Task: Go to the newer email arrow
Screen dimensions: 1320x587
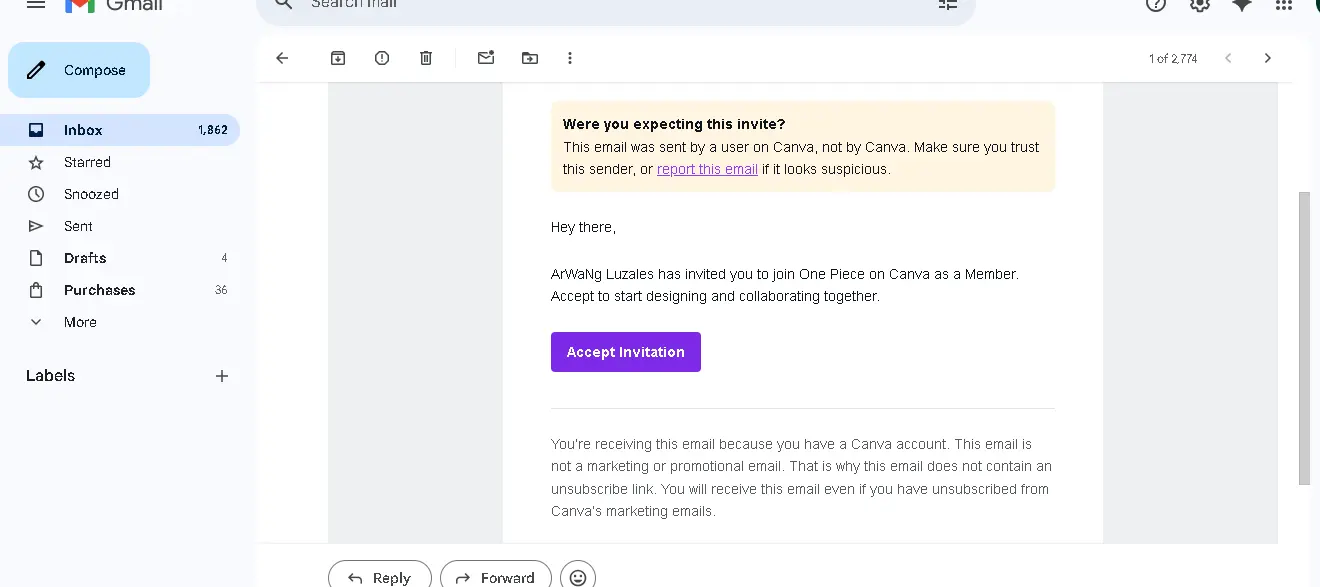Action: [1228, 58]
